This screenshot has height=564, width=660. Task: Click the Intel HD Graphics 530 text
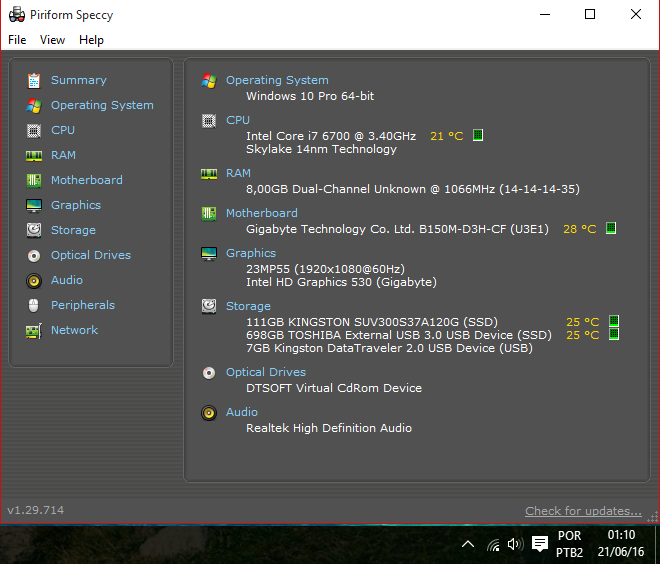pyautogui.click(x=341, y=282)
